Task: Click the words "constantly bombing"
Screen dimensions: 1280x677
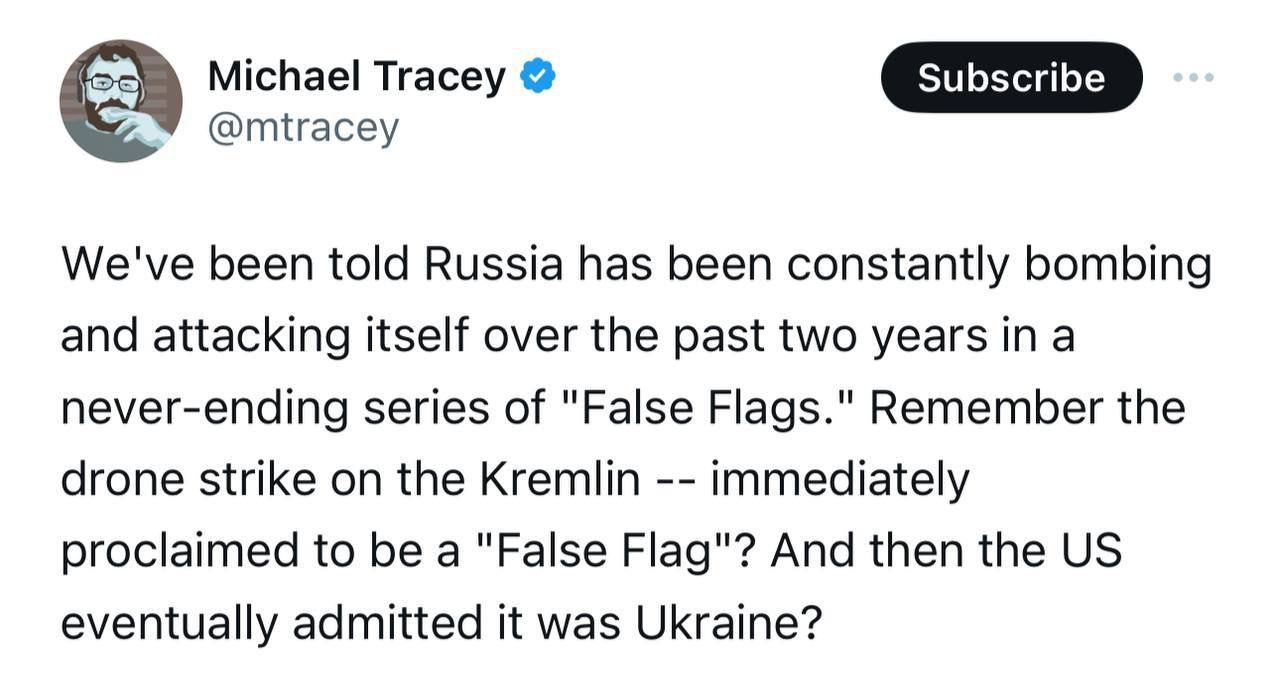Action: pos(999,265)
